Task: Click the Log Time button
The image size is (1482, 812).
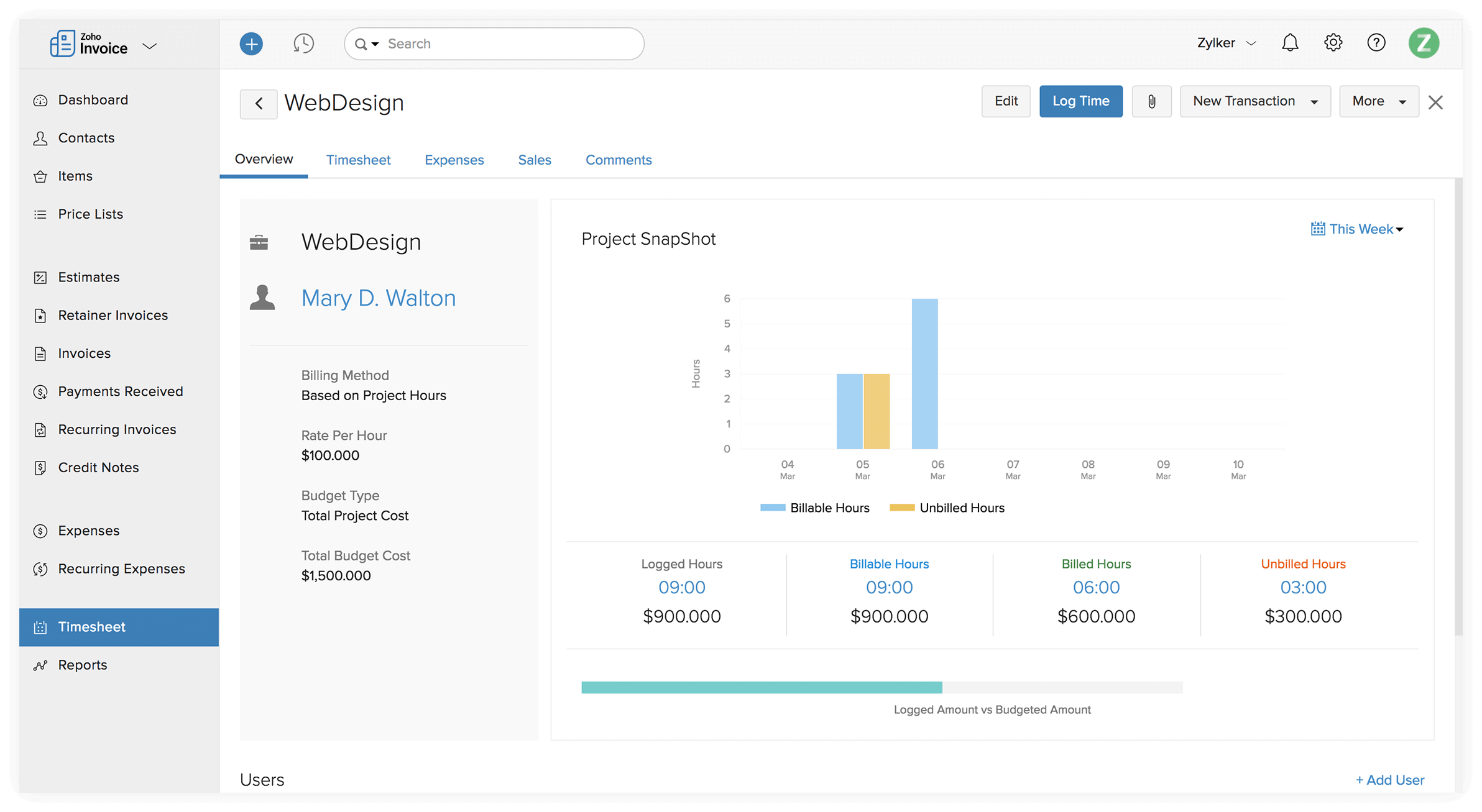Action: tap(1080, 101)
